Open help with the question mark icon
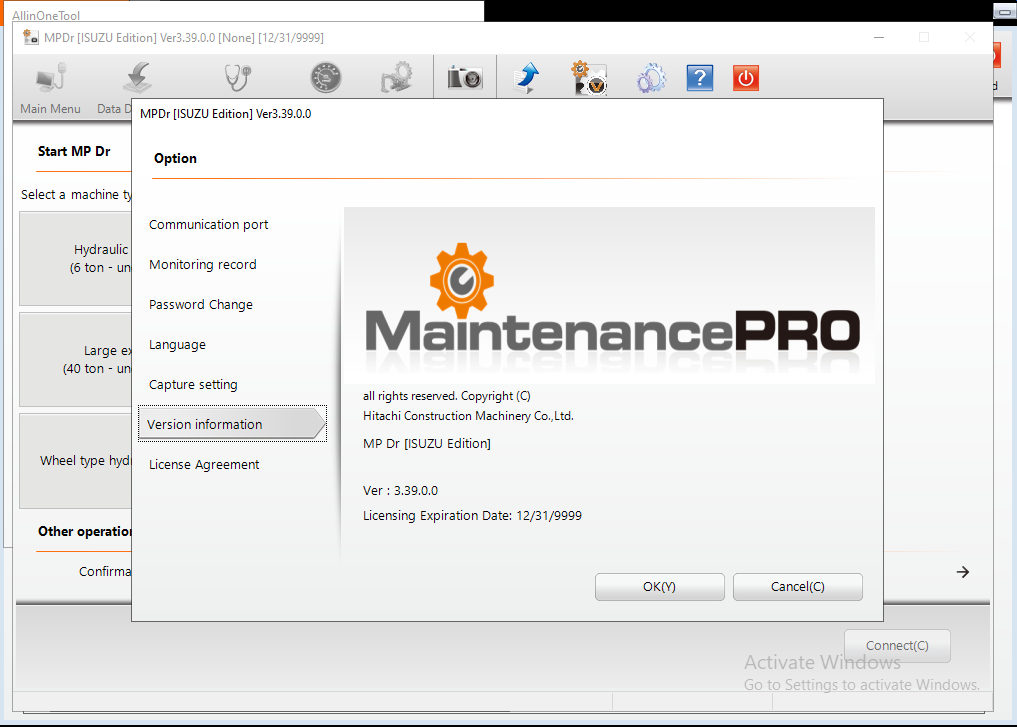The width and height of the screenshot is (1017, 727). tap(700, 78)
